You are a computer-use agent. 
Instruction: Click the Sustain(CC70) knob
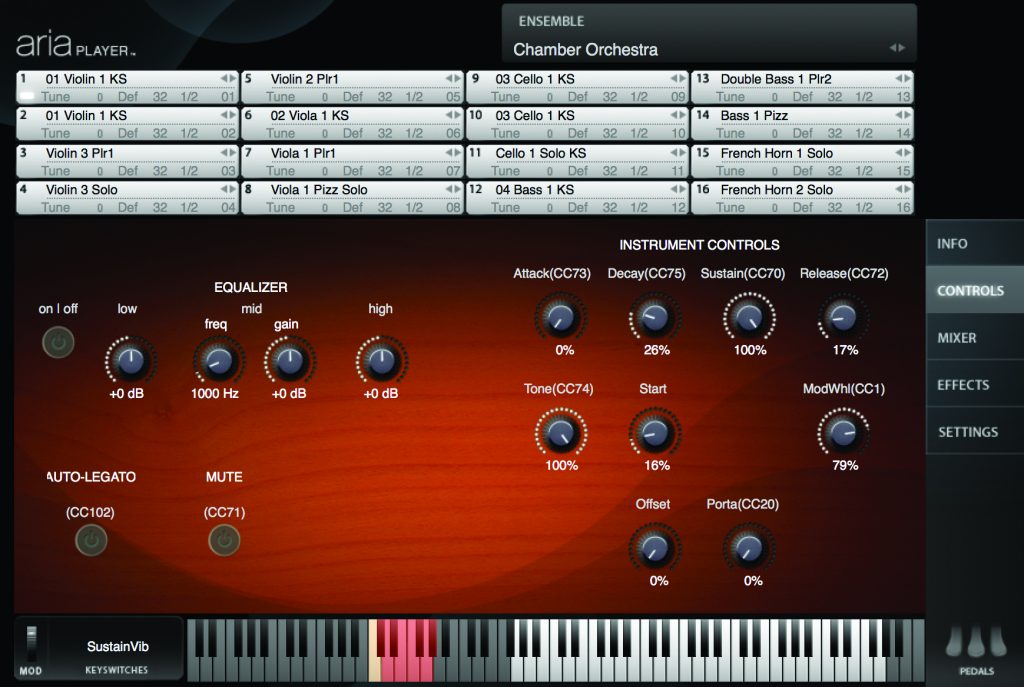tap(748, 317)
